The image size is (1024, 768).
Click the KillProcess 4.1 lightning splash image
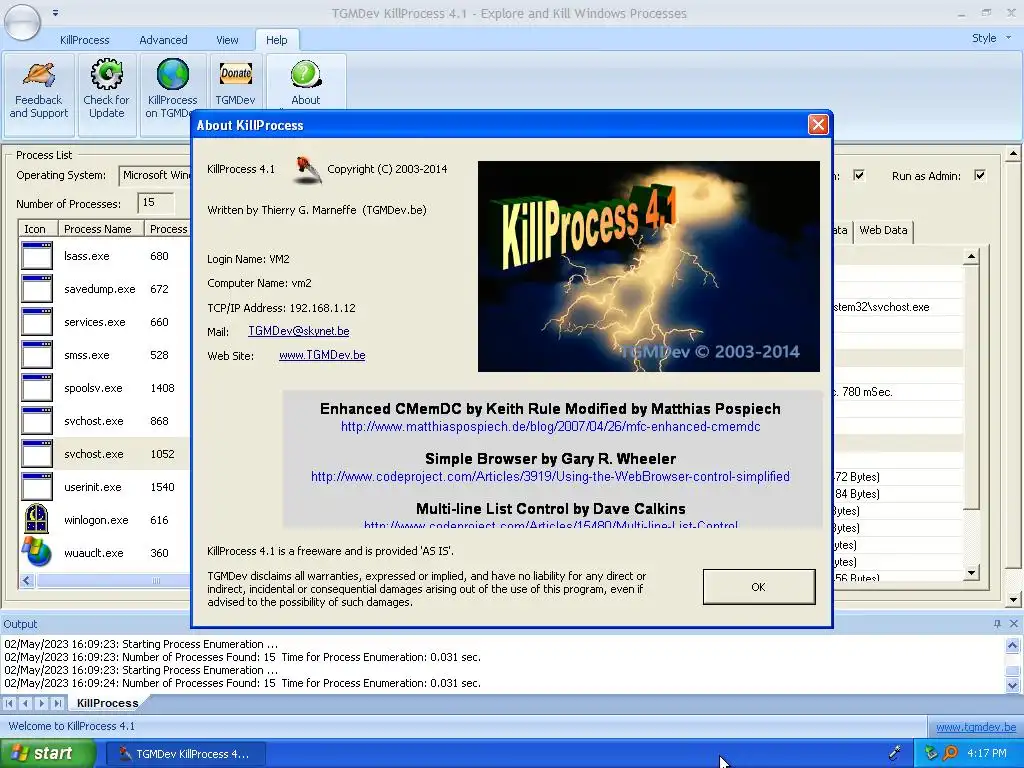pos(648,266)
